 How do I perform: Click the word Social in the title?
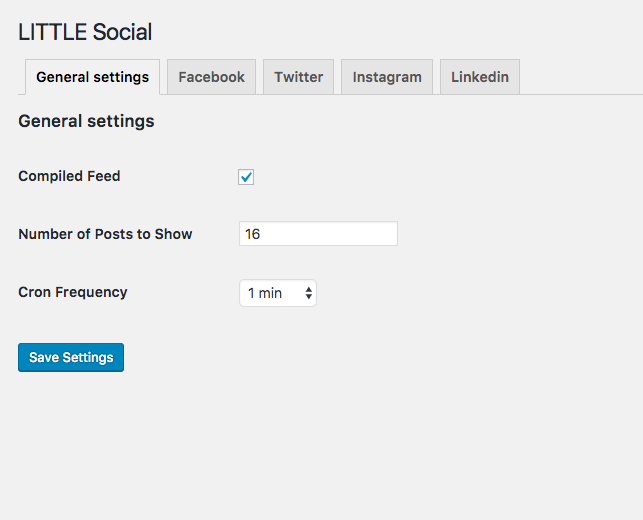122,32
